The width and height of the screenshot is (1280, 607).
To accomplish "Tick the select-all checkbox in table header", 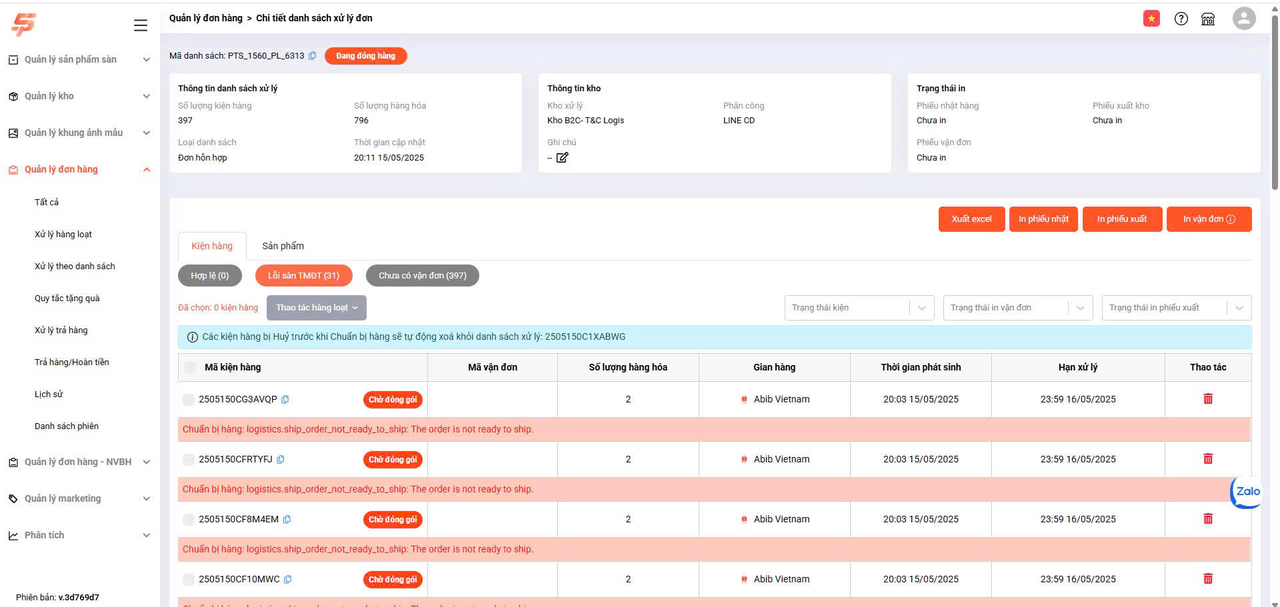I will 190,368.
